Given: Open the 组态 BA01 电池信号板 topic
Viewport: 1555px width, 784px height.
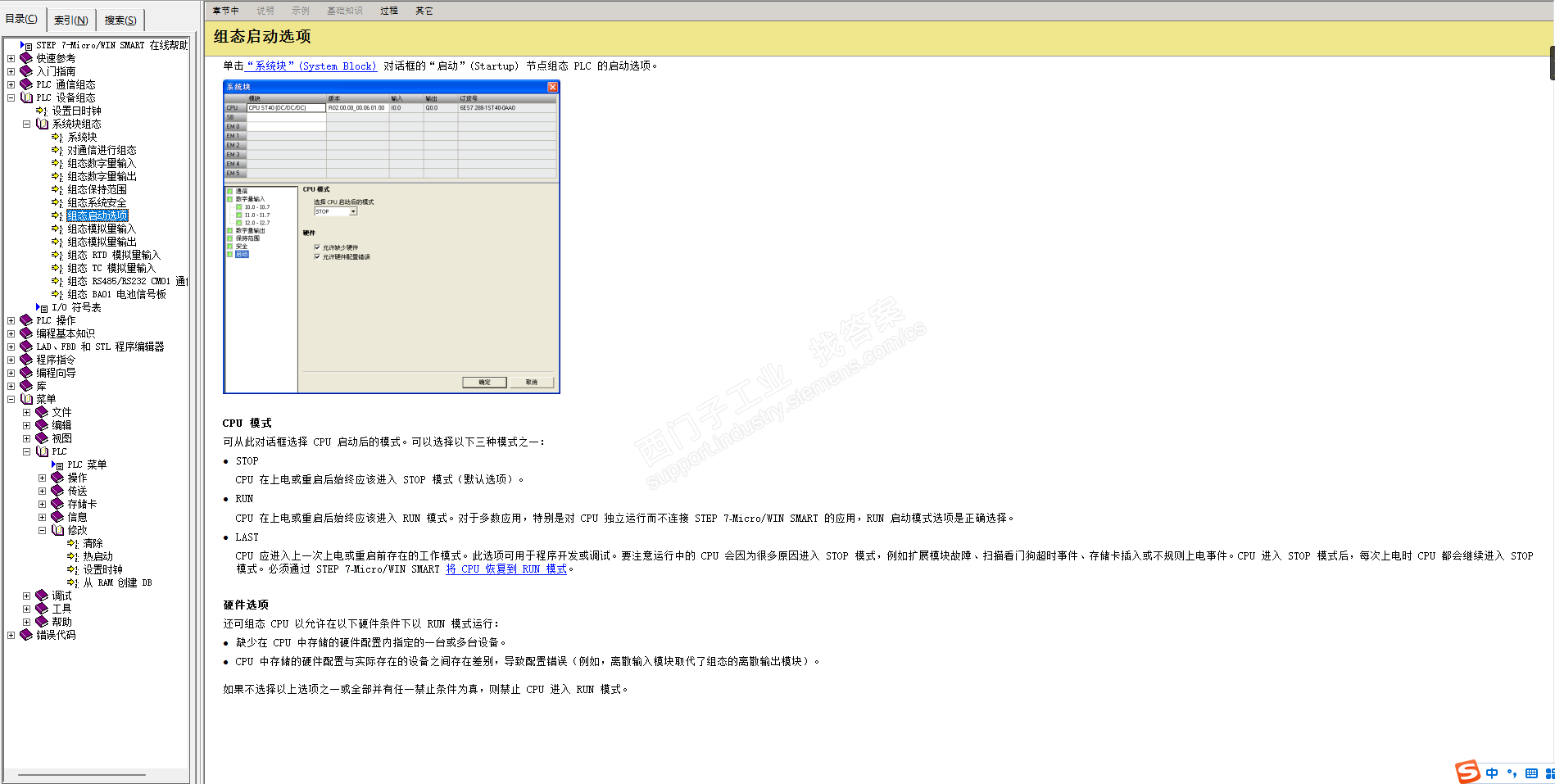Looking at the screenshot, I should [116, 294].
